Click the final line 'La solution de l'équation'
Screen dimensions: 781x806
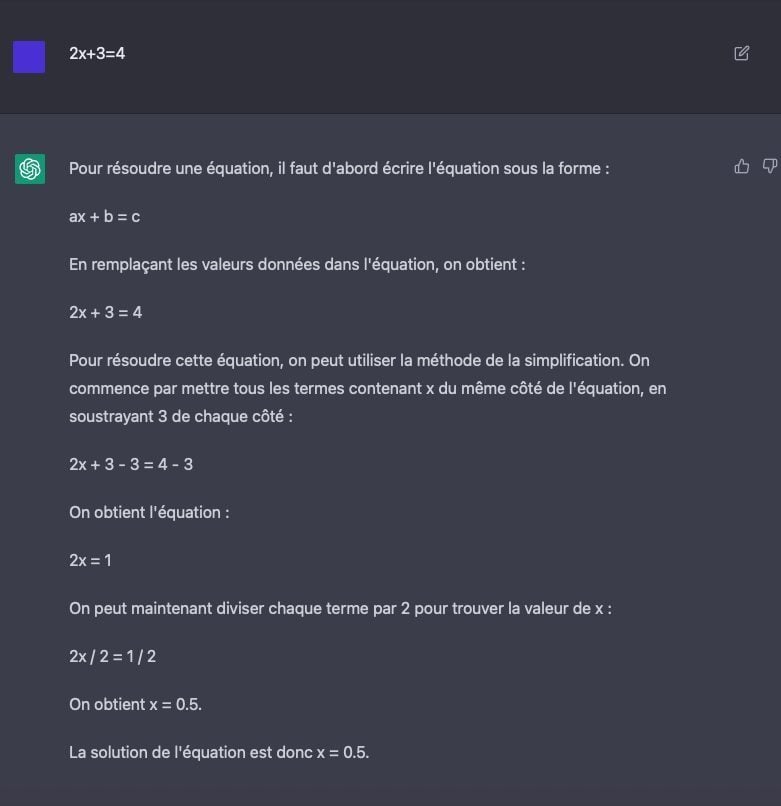coord(219,753)
